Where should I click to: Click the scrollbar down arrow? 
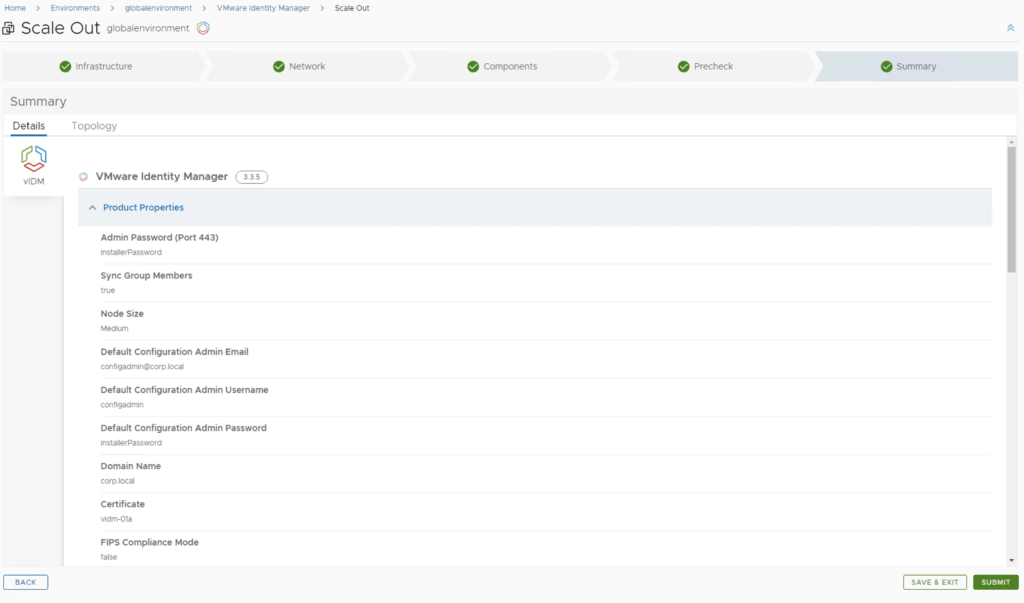click(1011, 560)
